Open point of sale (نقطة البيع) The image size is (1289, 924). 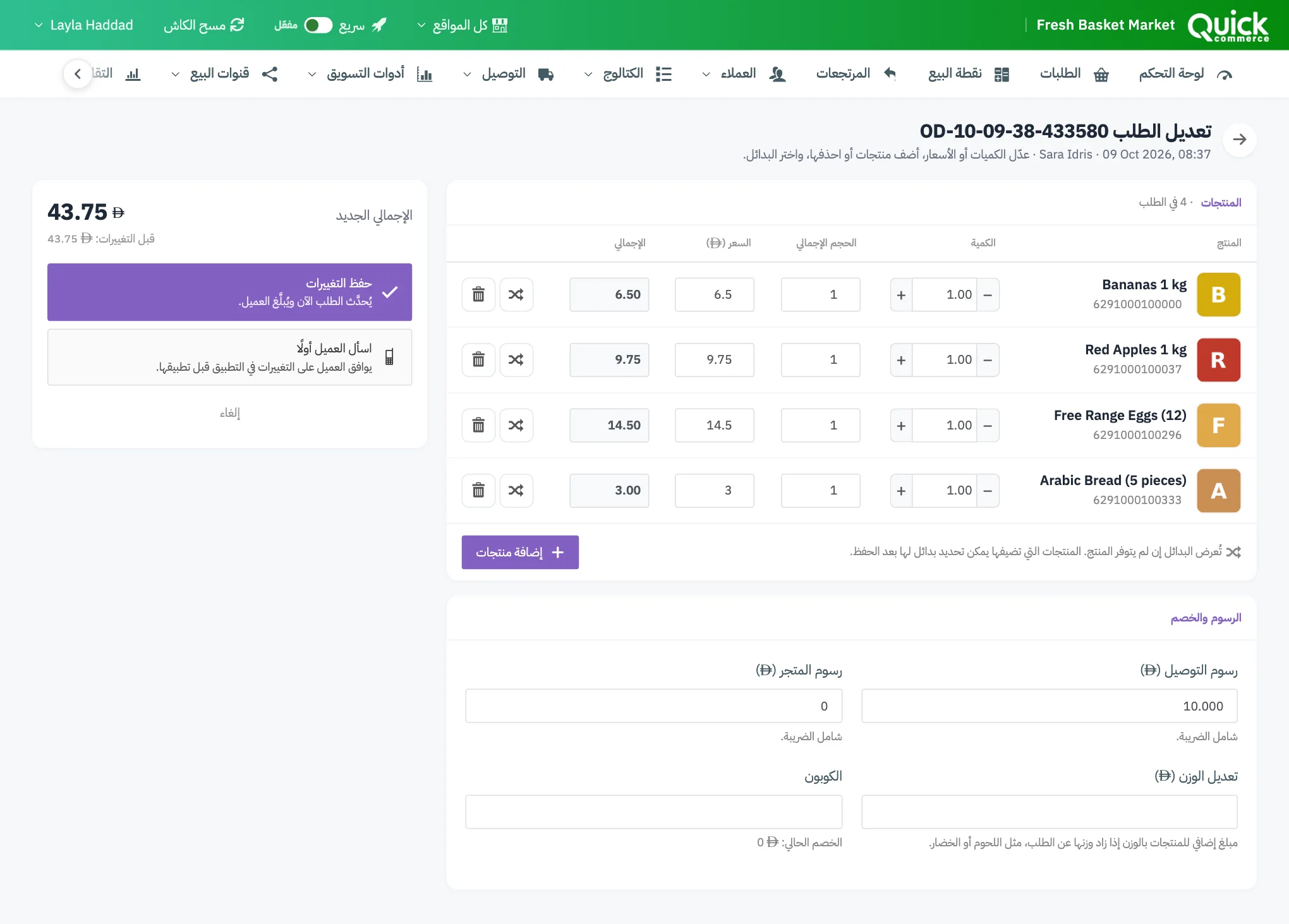pos(969,74)
